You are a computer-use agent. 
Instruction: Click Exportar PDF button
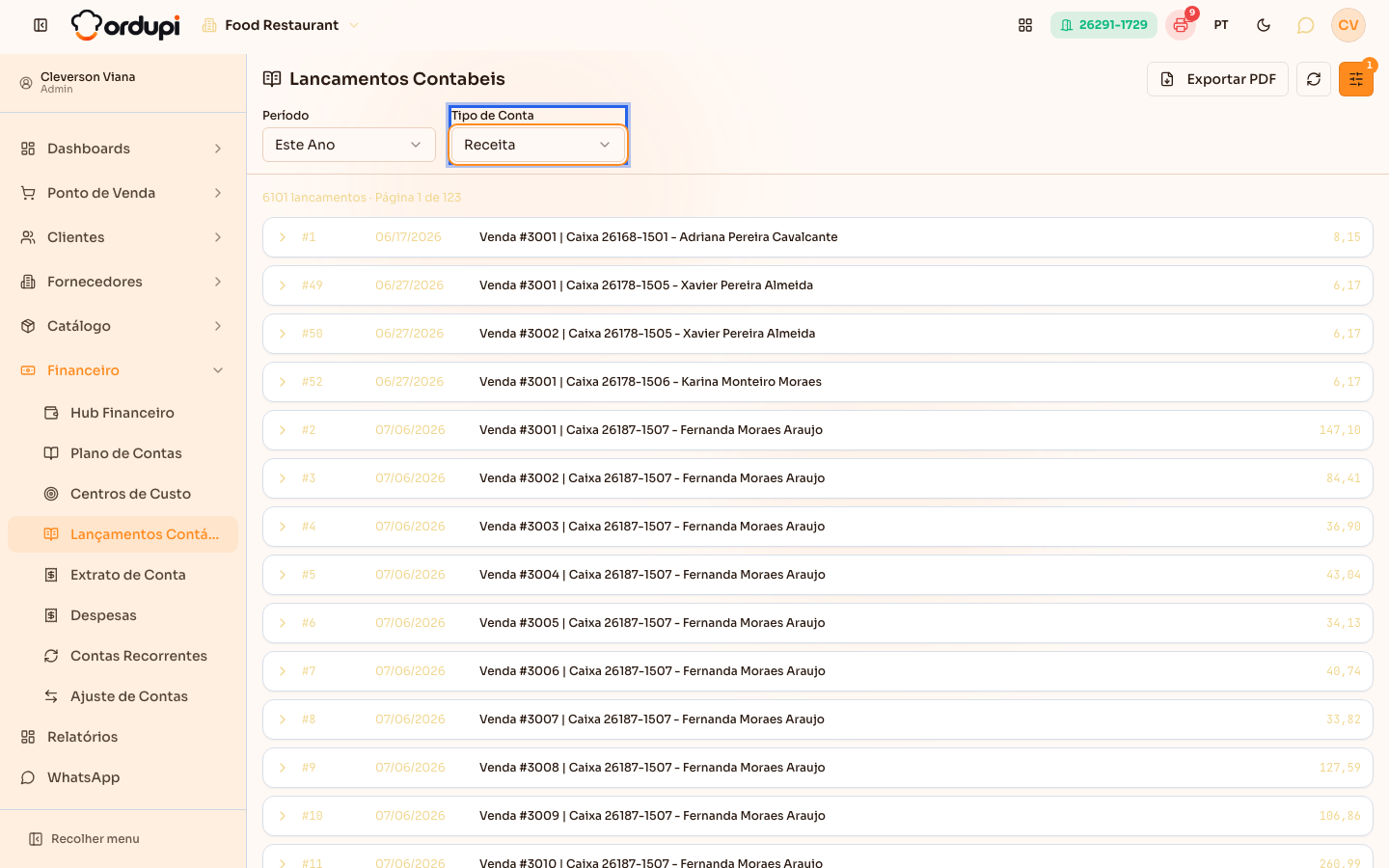(1217, 79)
